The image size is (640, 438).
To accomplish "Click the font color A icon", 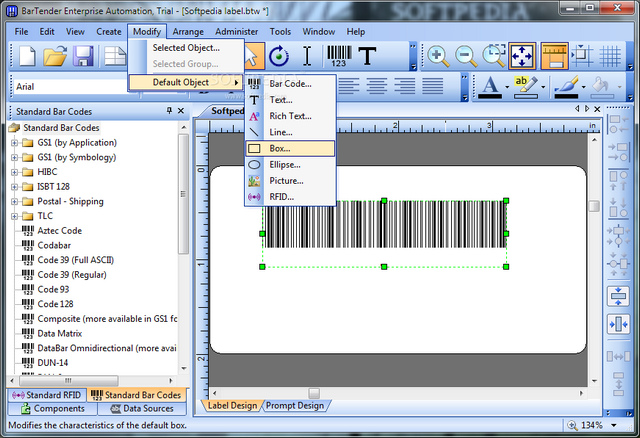I will click(490, 87).
